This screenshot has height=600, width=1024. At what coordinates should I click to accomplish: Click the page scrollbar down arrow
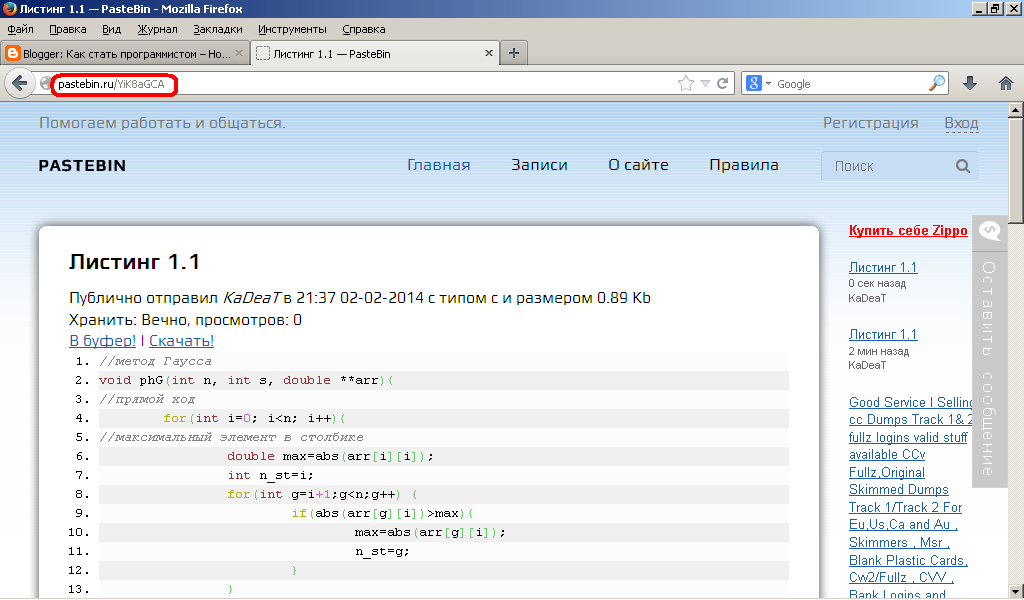pos(1016,592)
